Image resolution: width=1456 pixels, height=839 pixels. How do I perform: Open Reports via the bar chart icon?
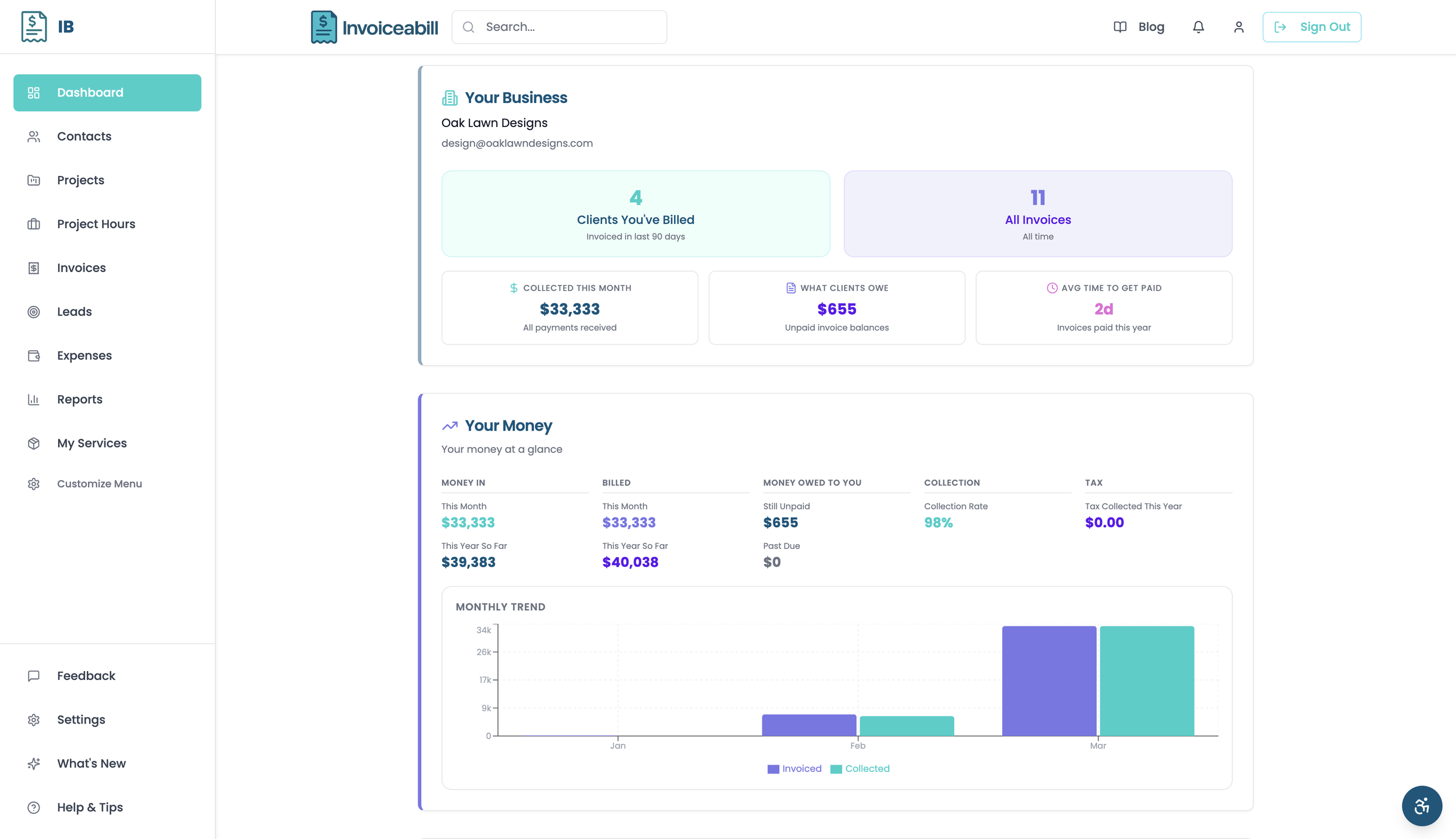[x=33, y=399]
